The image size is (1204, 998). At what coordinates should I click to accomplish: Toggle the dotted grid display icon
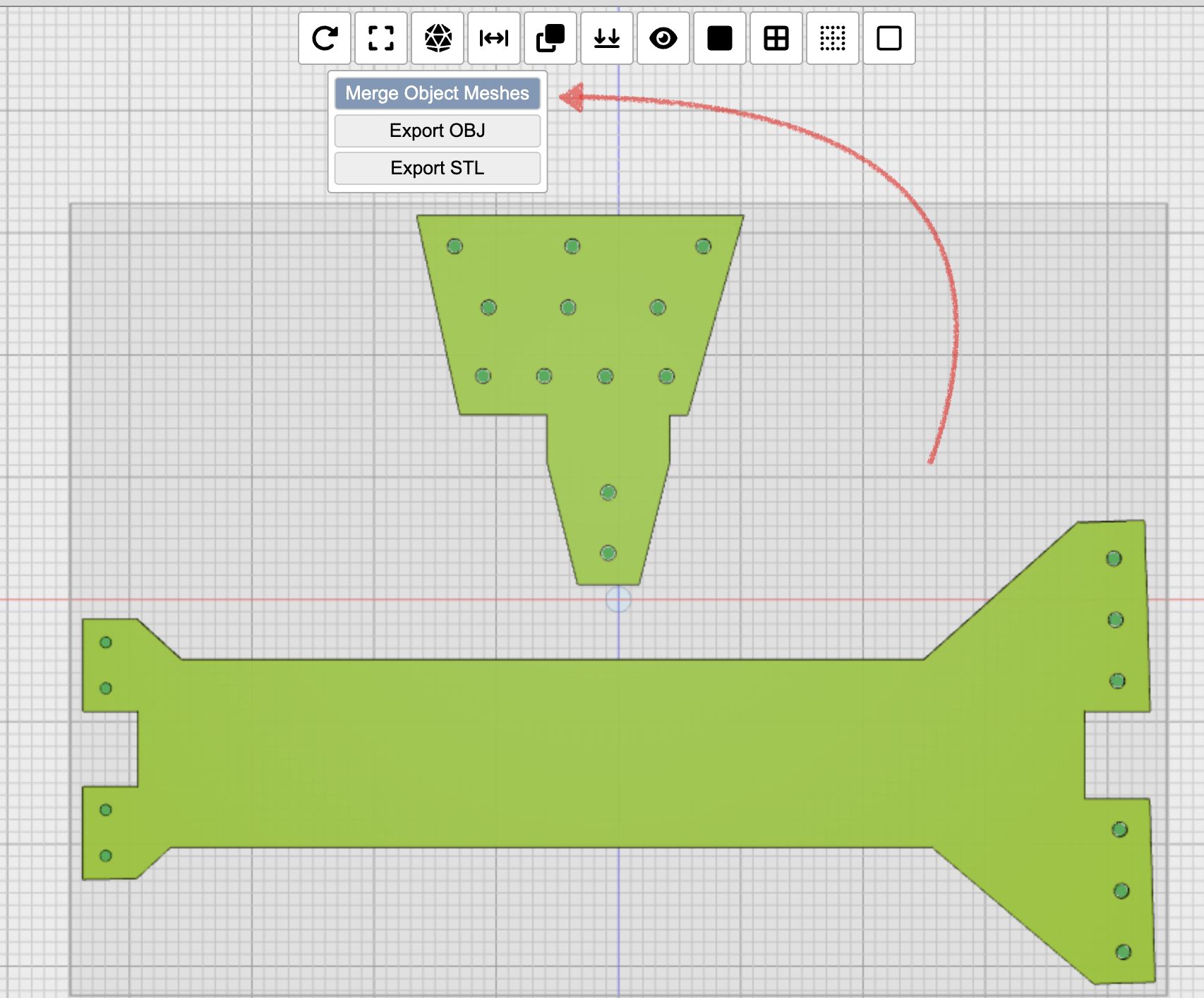(x=833, y=38)
